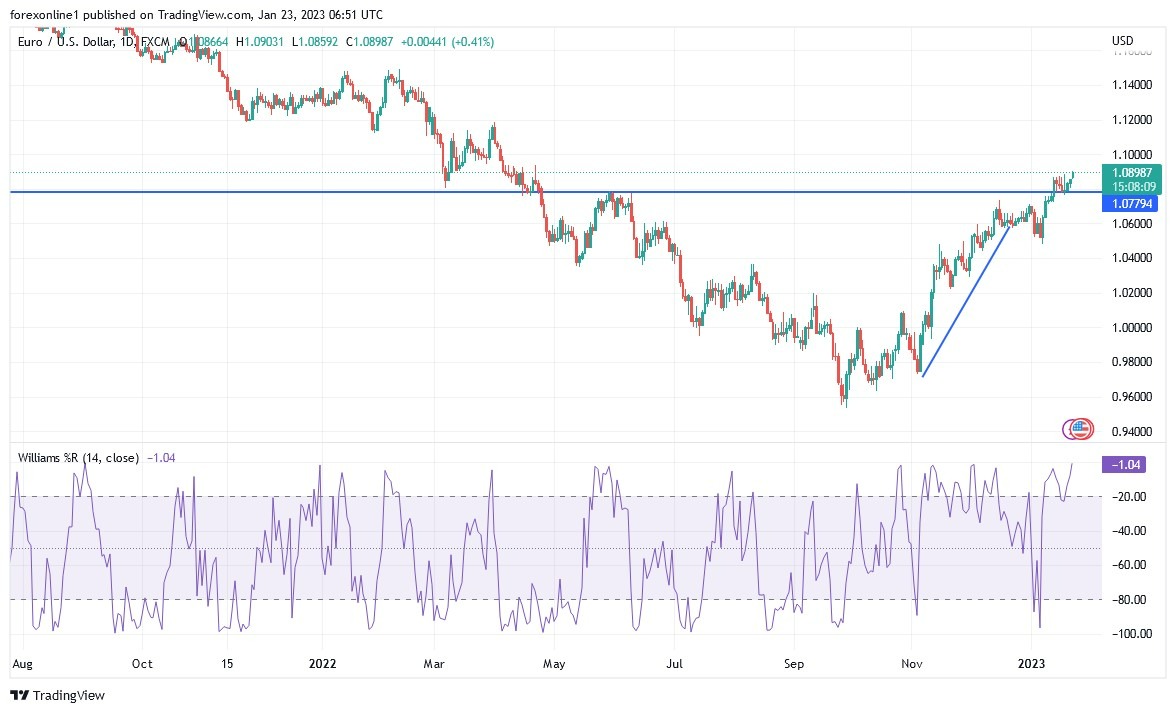The height and width of the screenshot is (713, 1176).
Task: Click the teal 1.08987 last price label
Action: [x=1134, y=173]
